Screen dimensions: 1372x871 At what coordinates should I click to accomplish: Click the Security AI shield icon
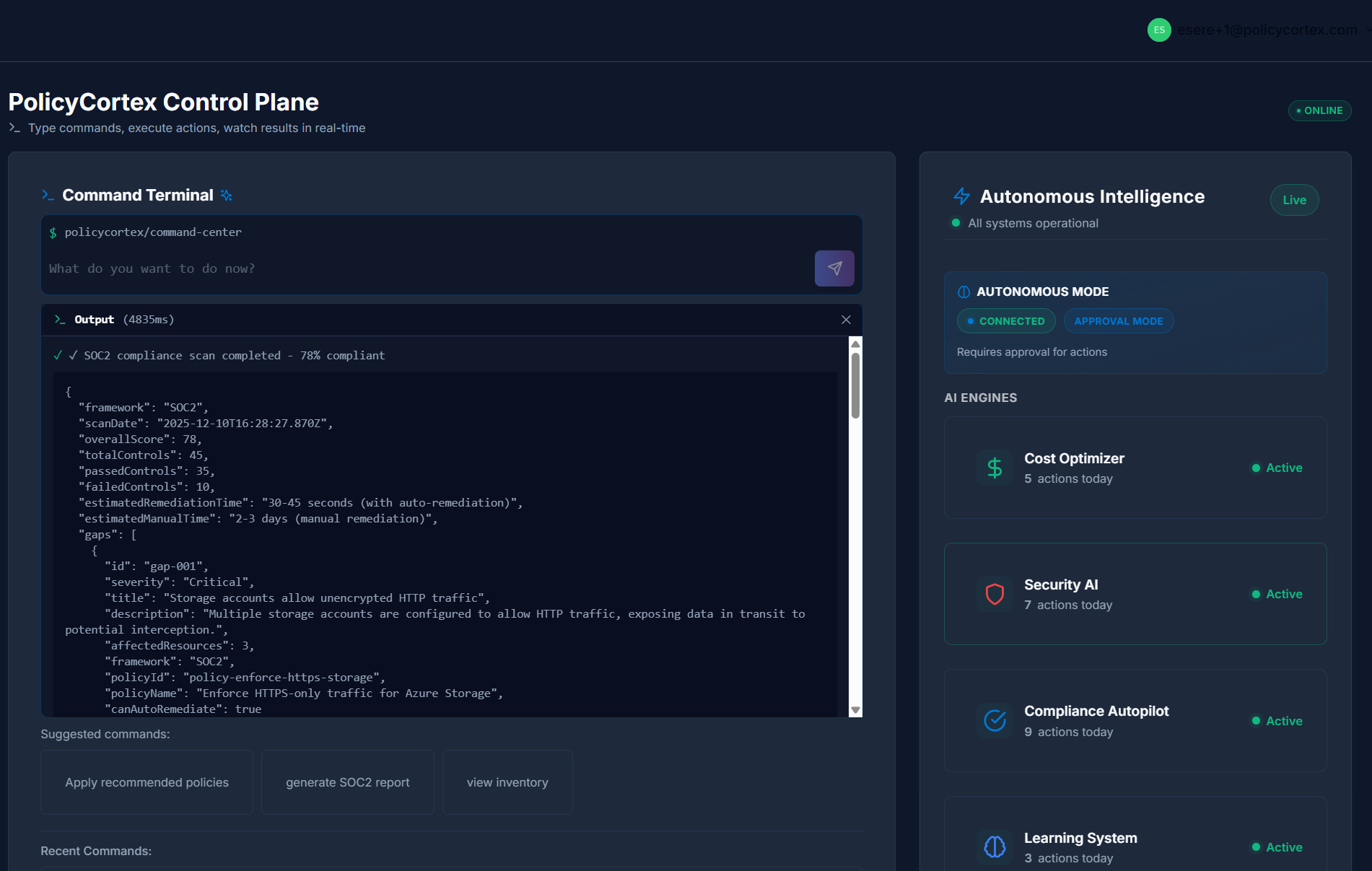click(995, 594)
